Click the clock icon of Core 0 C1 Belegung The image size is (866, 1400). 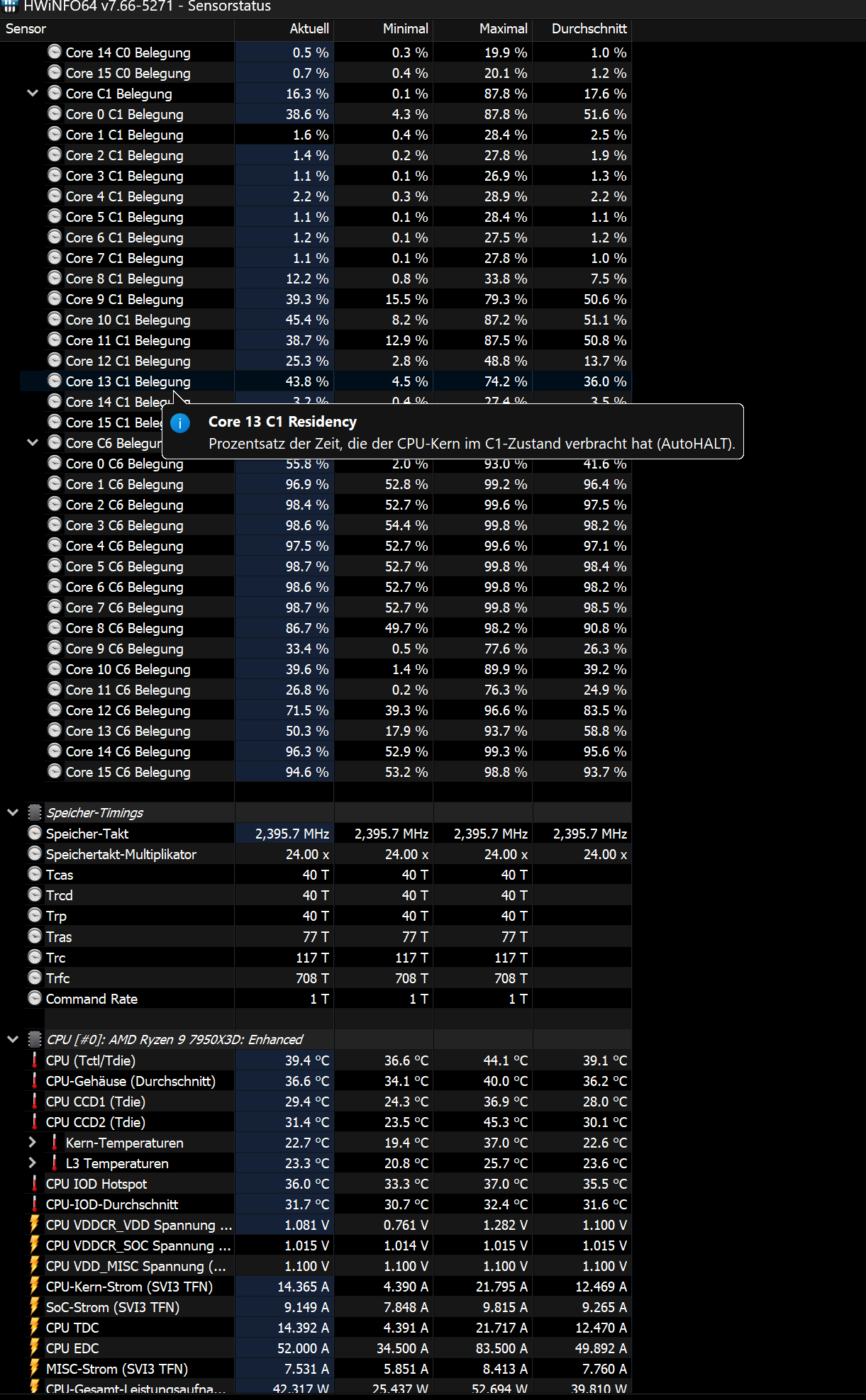(55, 113)
